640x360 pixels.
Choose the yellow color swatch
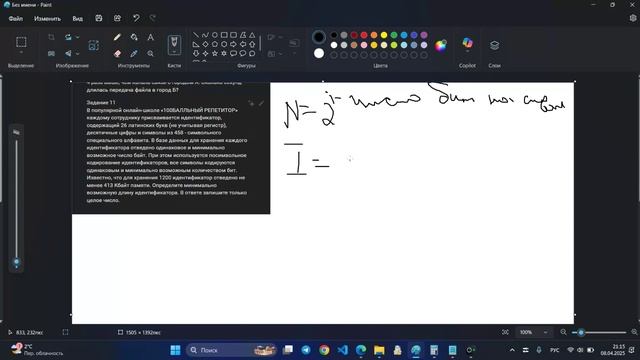tap(384, 36)
